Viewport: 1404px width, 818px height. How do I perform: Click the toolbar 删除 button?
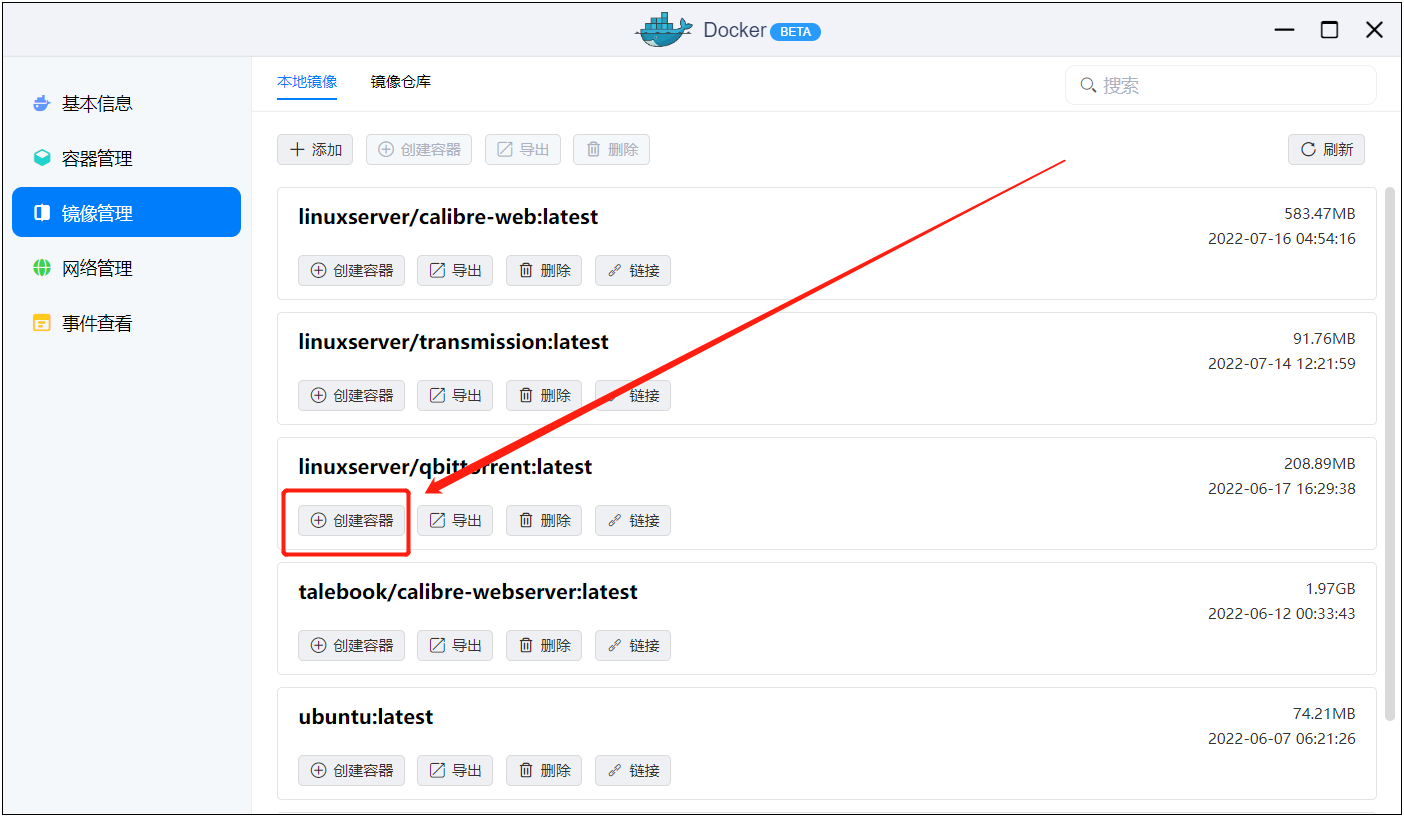click(x=611, y=150)
